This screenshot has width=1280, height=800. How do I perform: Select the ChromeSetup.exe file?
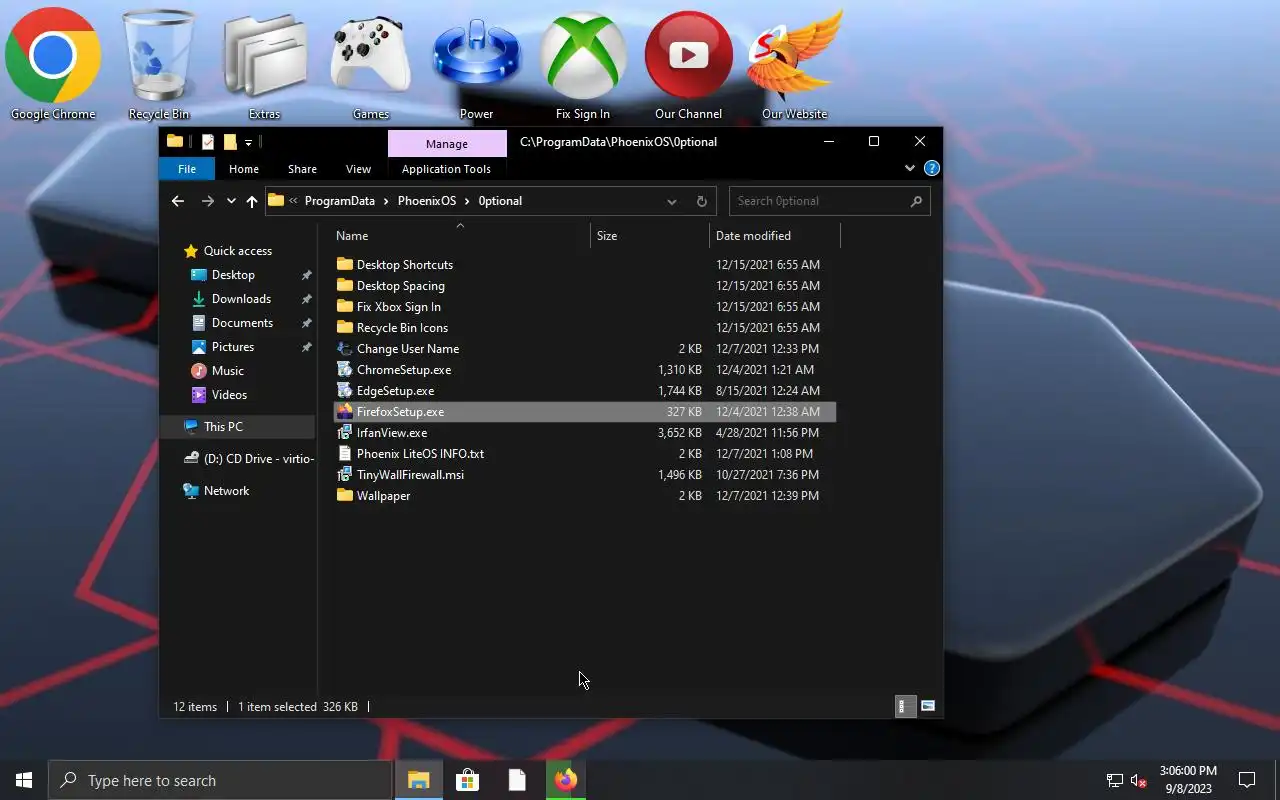[x=585, y=370]
